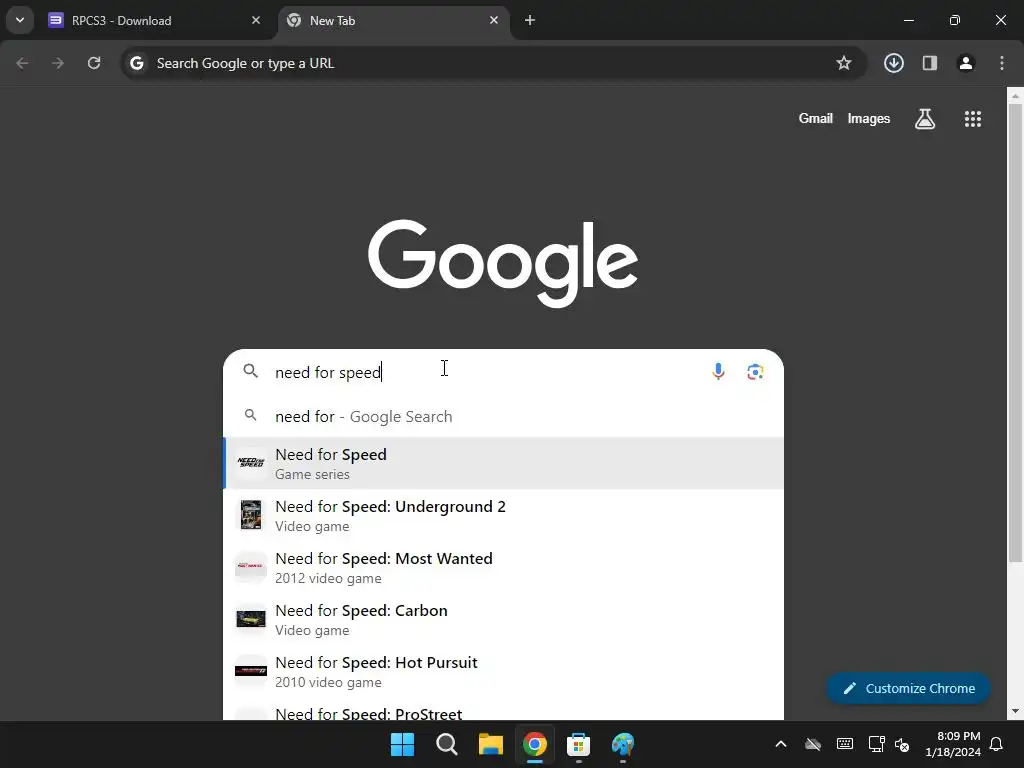Image resolution: width=1024 pixels, height=768 pixels.
Task: Open Windows taskbar Search
Action: click(x=447, y=744)
